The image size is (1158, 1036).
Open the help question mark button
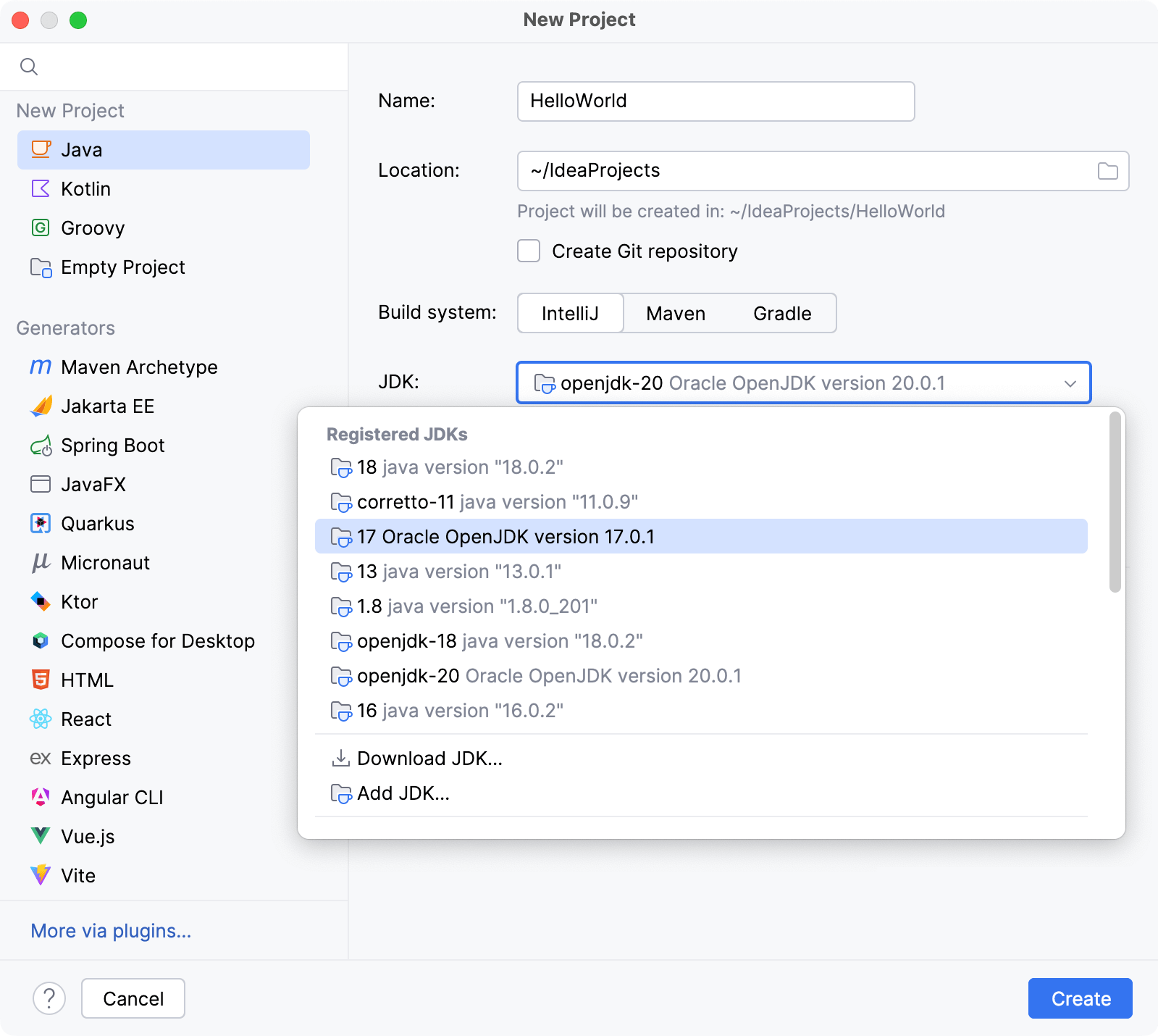[49, 998]
